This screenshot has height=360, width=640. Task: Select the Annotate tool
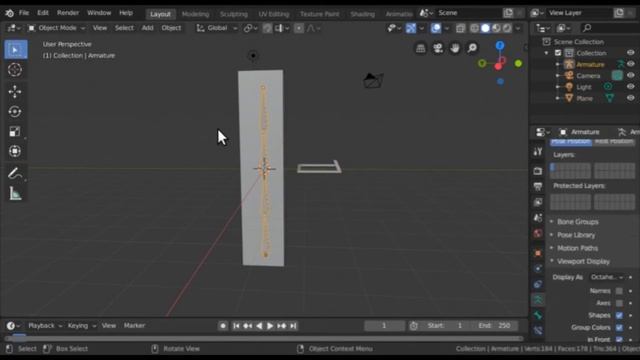coord(15,173)
